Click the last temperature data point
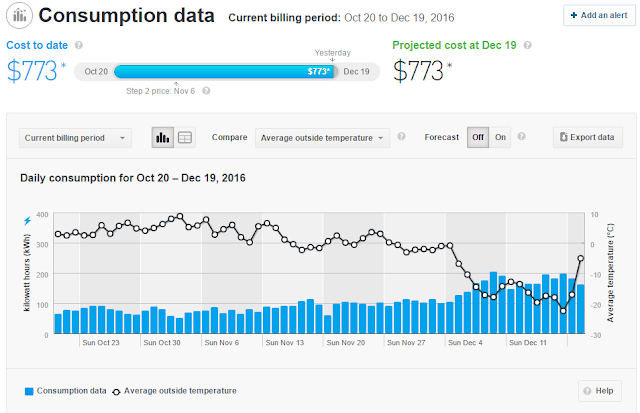Screen dimensions: 640x413 point(580,258)
